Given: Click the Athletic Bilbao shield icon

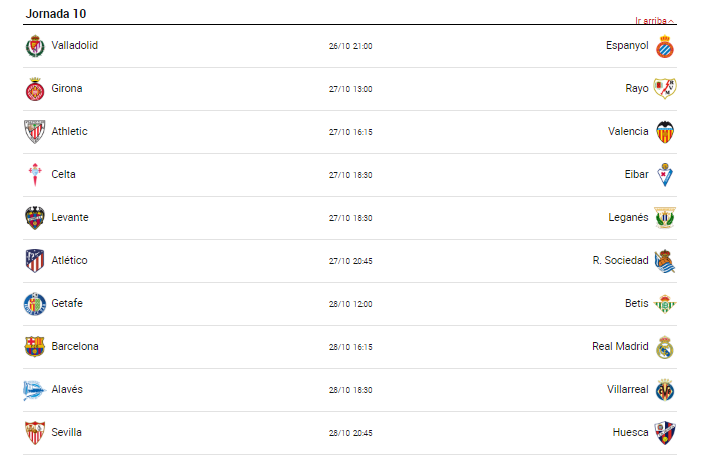Looking at the screenshot, I should (35, 132).
